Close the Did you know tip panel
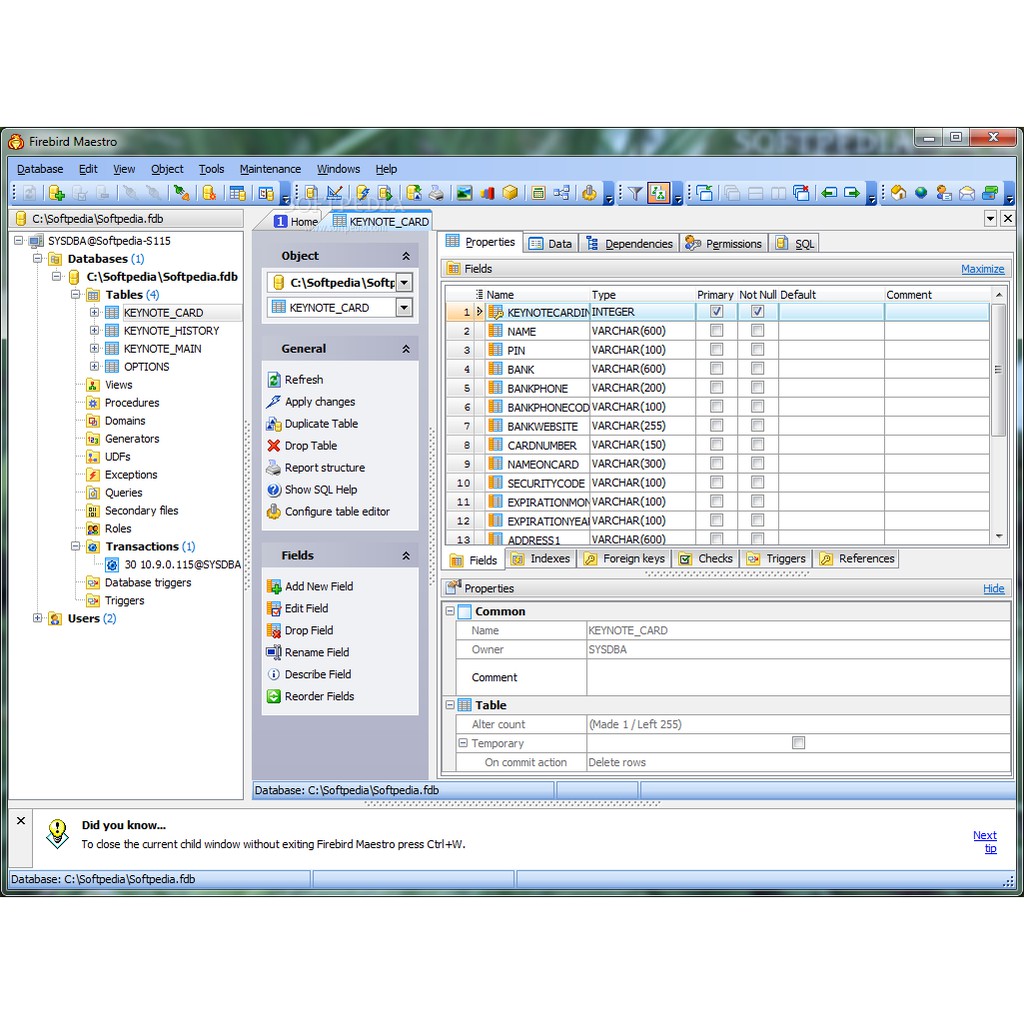This screenshot has height=1024, width=1024. point(21,821)
